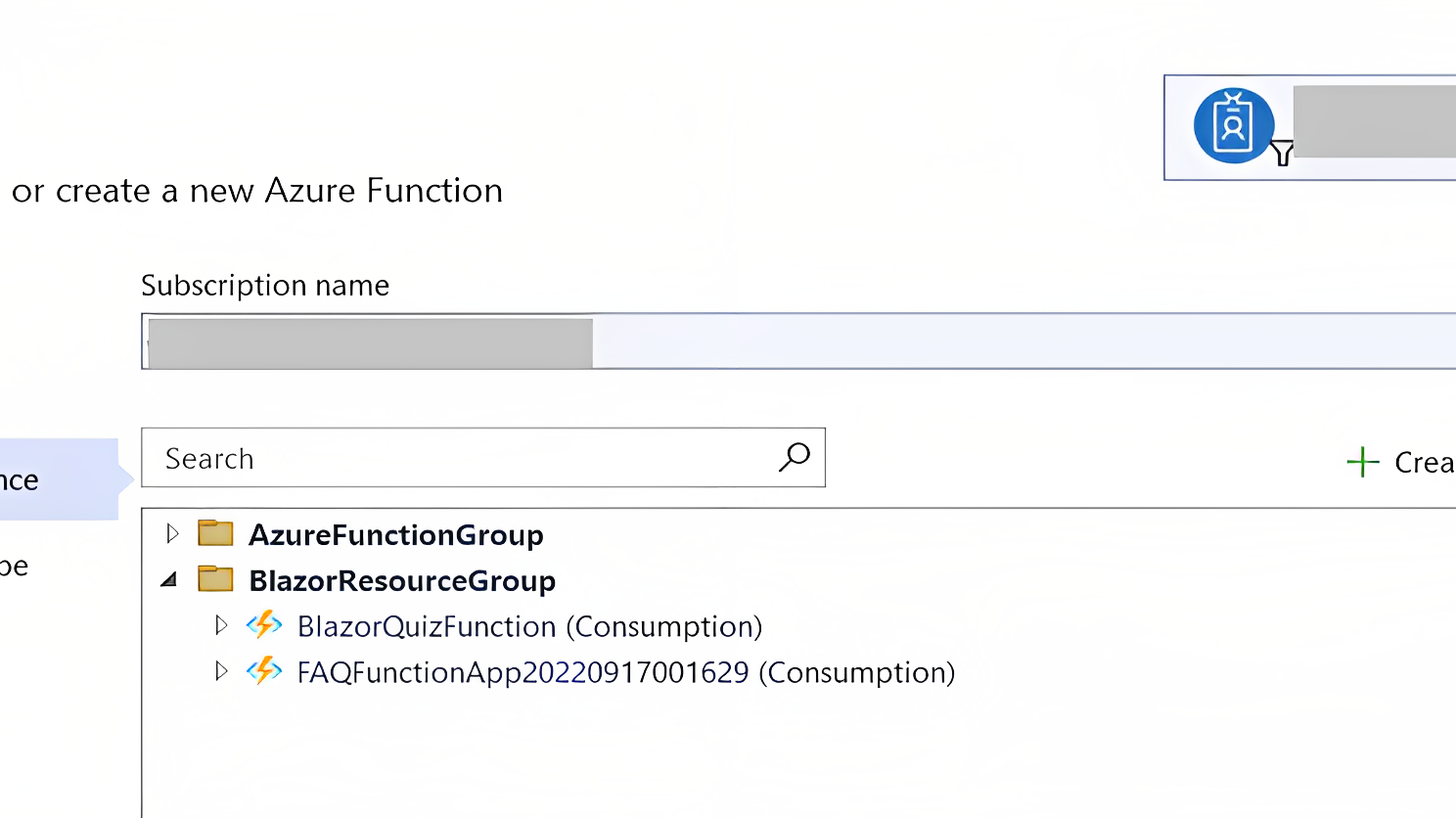The image size is (1456, 818).
Task: Expand the AzureFunctionGroup resource group
Action: click(x=172, y=533)
